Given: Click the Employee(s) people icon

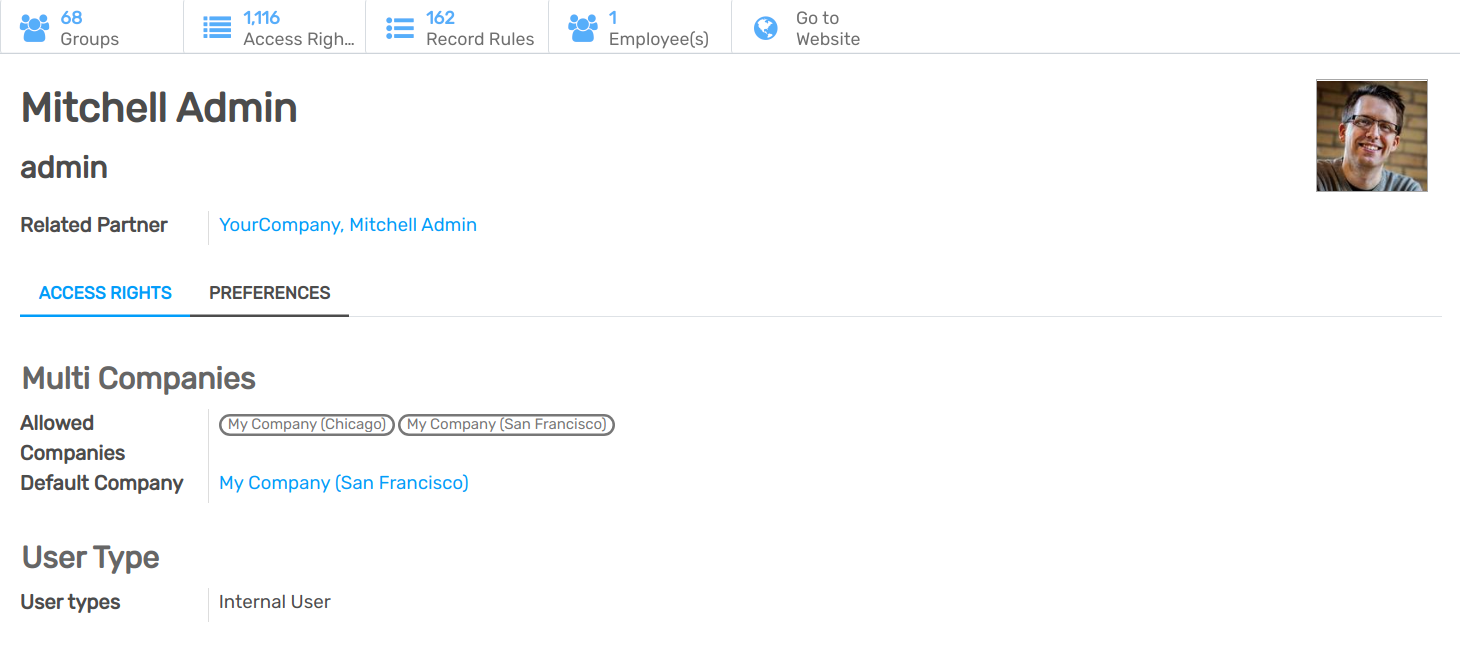Looking at the screenshot, I should [x=584, y=27].
